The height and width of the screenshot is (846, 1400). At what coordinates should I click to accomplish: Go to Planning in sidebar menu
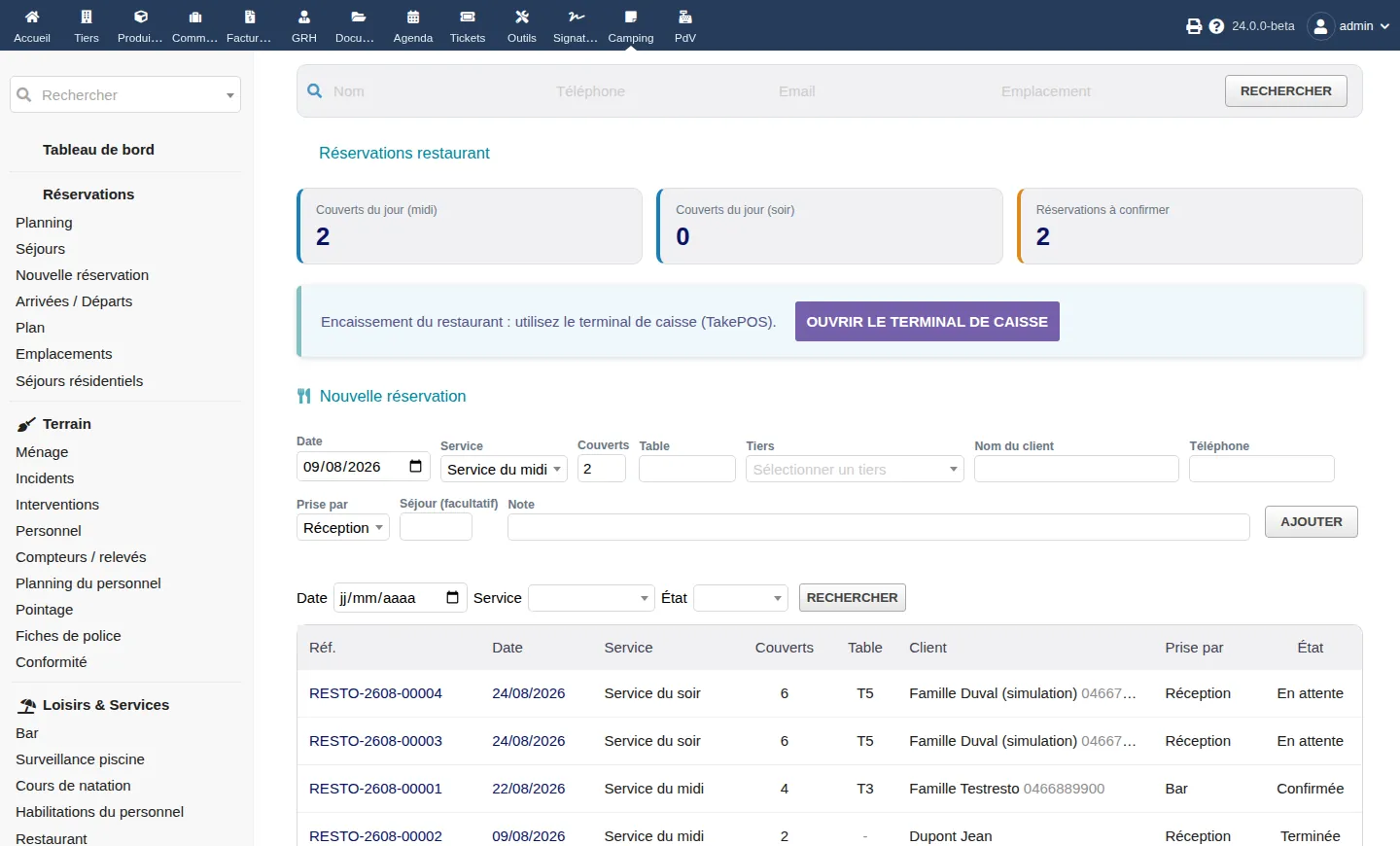click(44, 223)
